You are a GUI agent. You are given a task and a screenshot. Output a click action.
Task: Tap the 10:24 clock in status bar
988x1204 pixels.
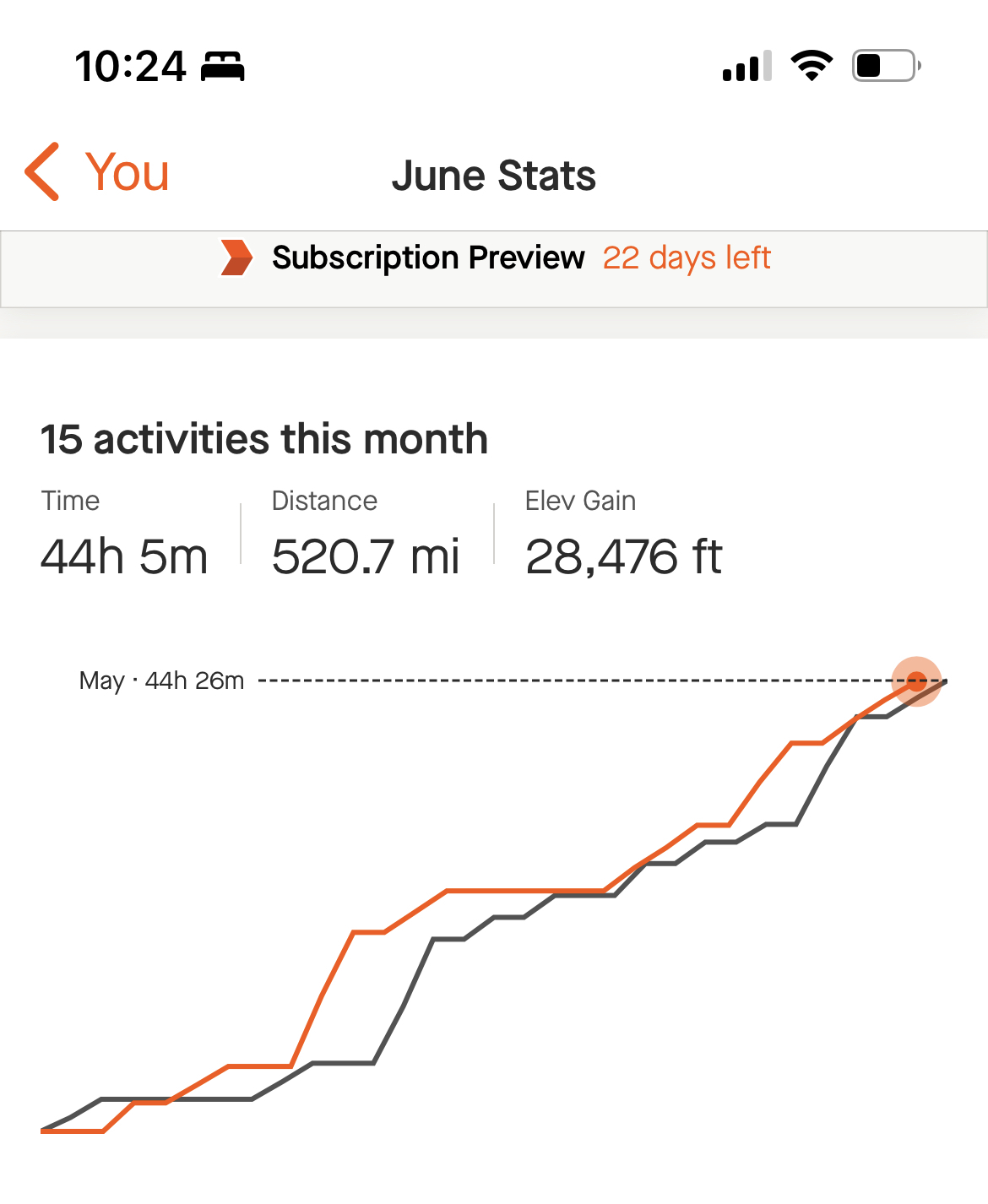[x=130, y=66]
